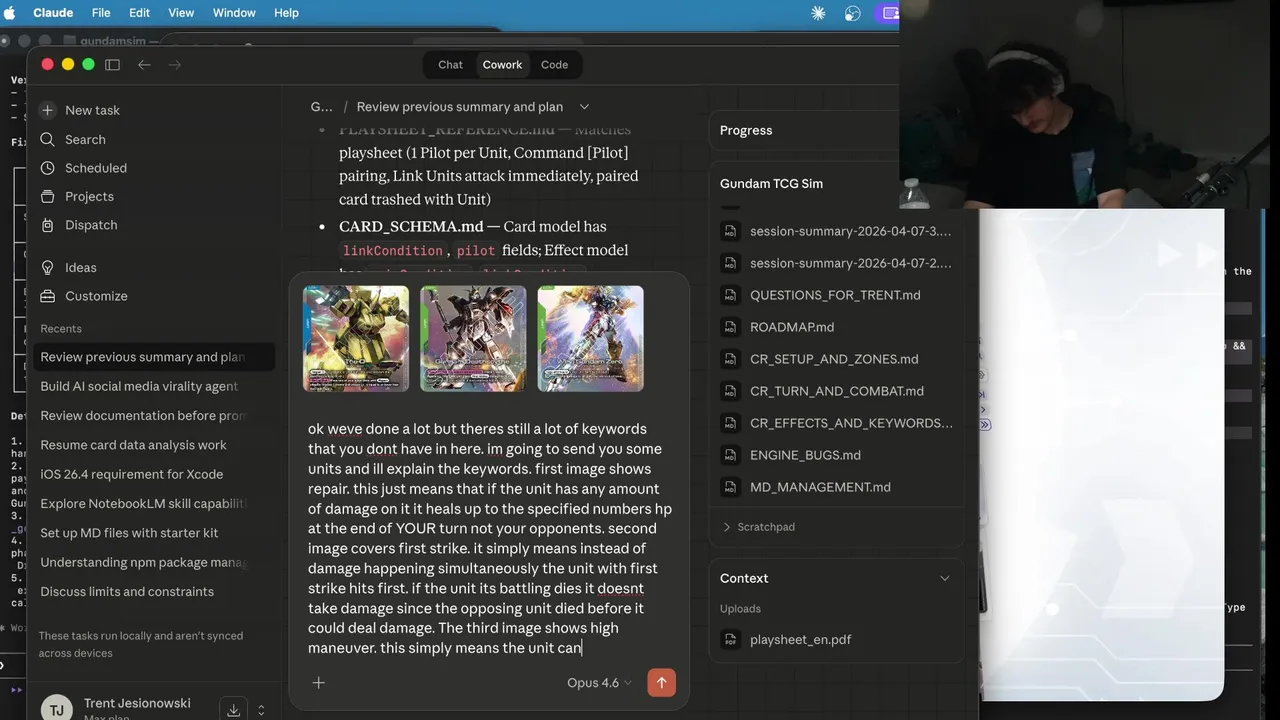Open the Help menu
Screen dimensions: 1280x720
click(x=286, y=13)
